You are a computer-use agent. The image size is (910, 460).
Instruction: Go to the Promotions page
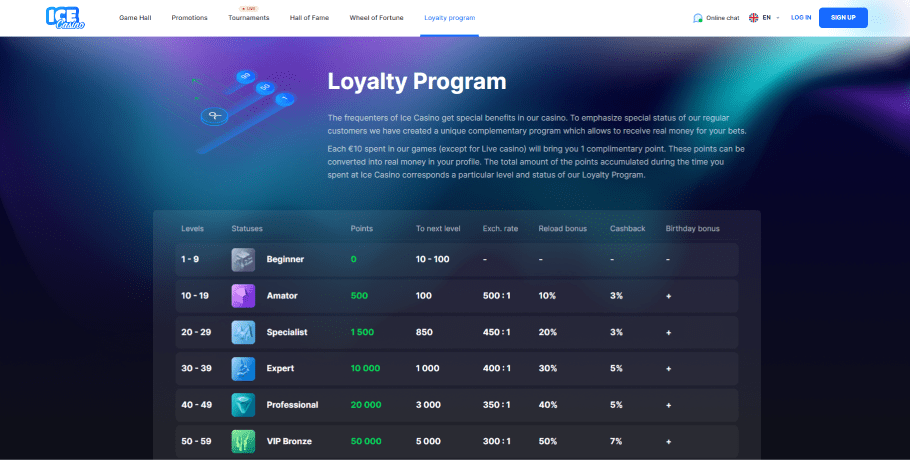189,18
